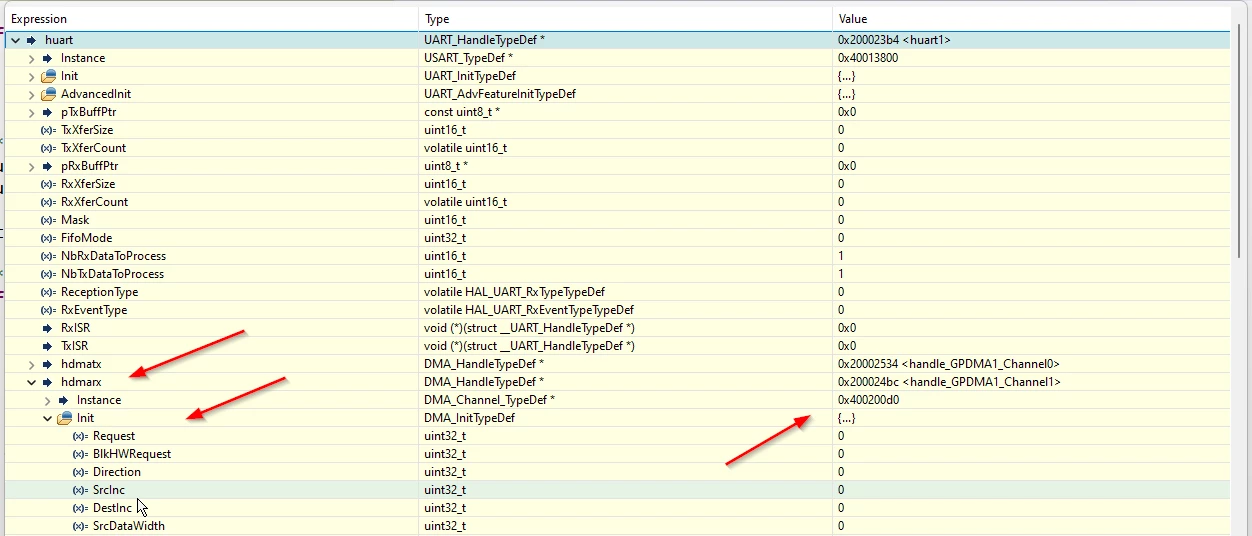The image size is (1252, 536).
Task: Select the Mask expression row
Action: pyautogui.click(x=617, y=220)
